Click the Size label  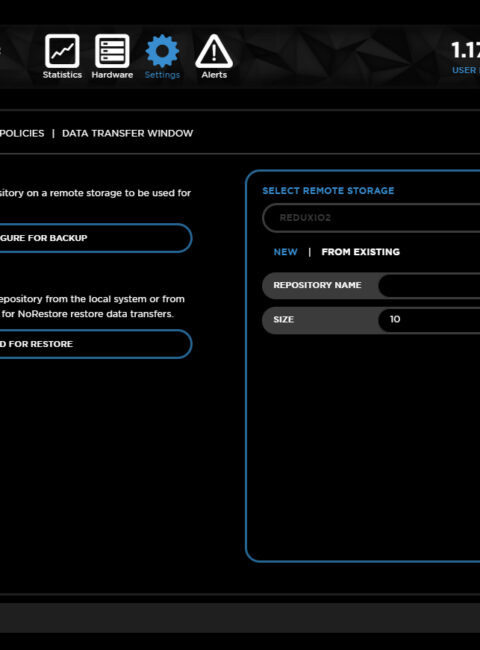pos(284,320)
